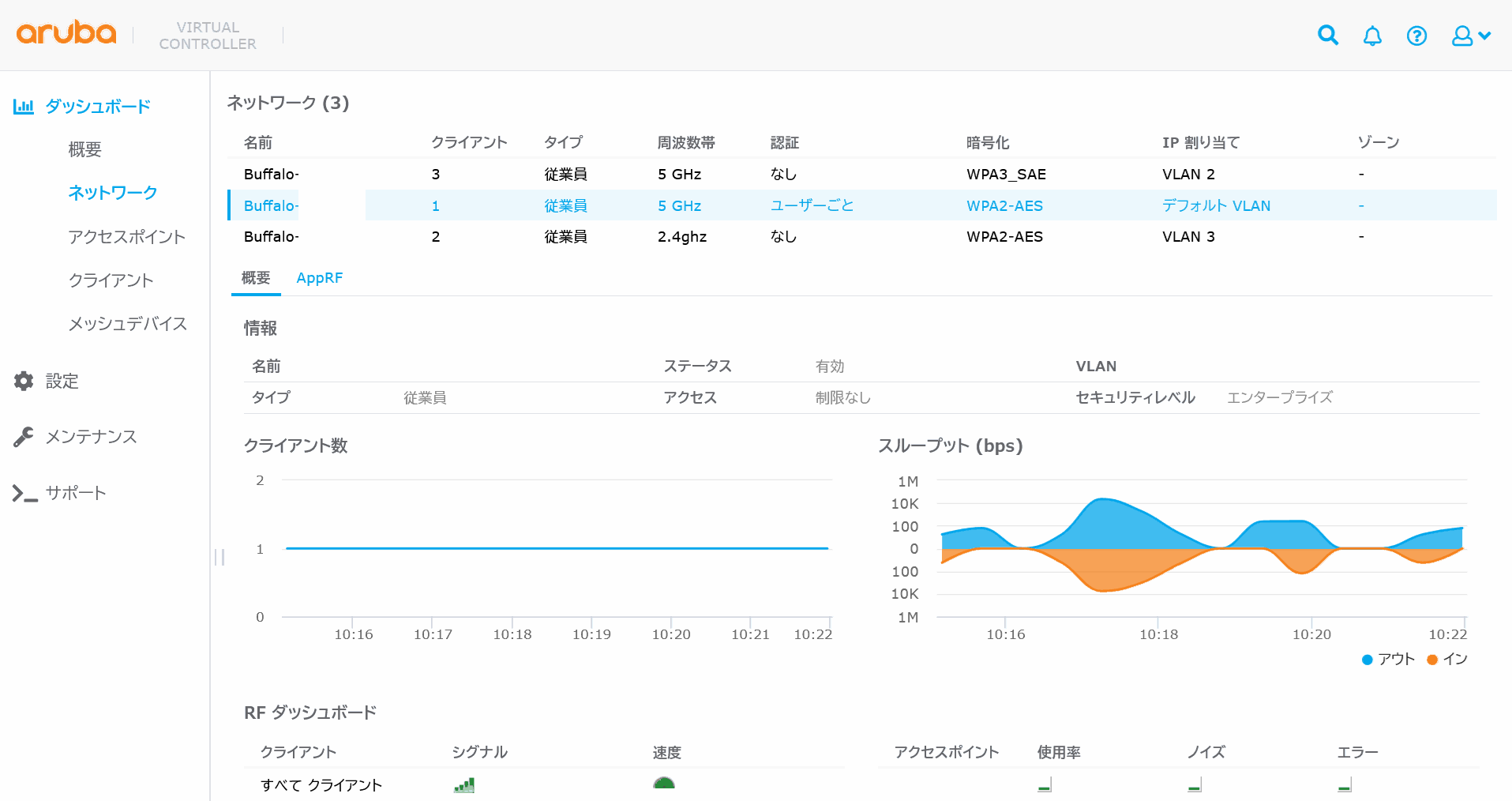Open サポート via the terminal icon
The image size is (1512, 801).
(x=24, y=494)
